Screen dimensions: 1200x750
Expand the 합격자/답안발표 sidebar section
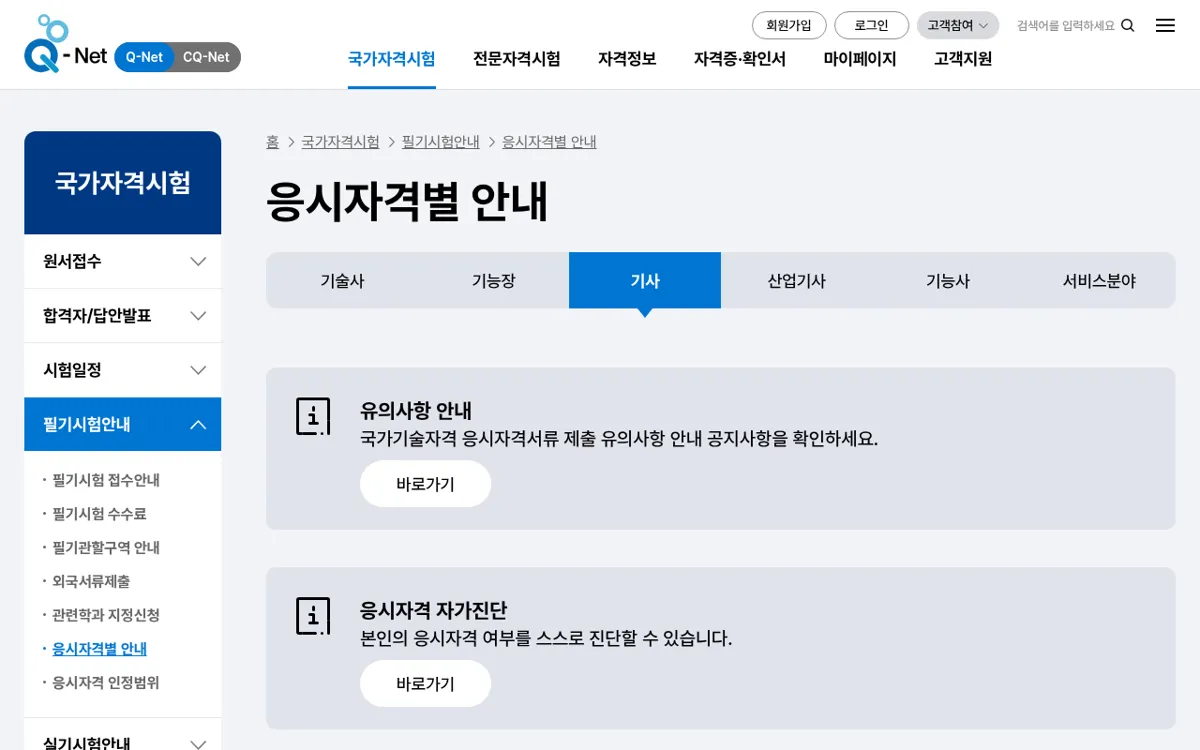(123, 316)
